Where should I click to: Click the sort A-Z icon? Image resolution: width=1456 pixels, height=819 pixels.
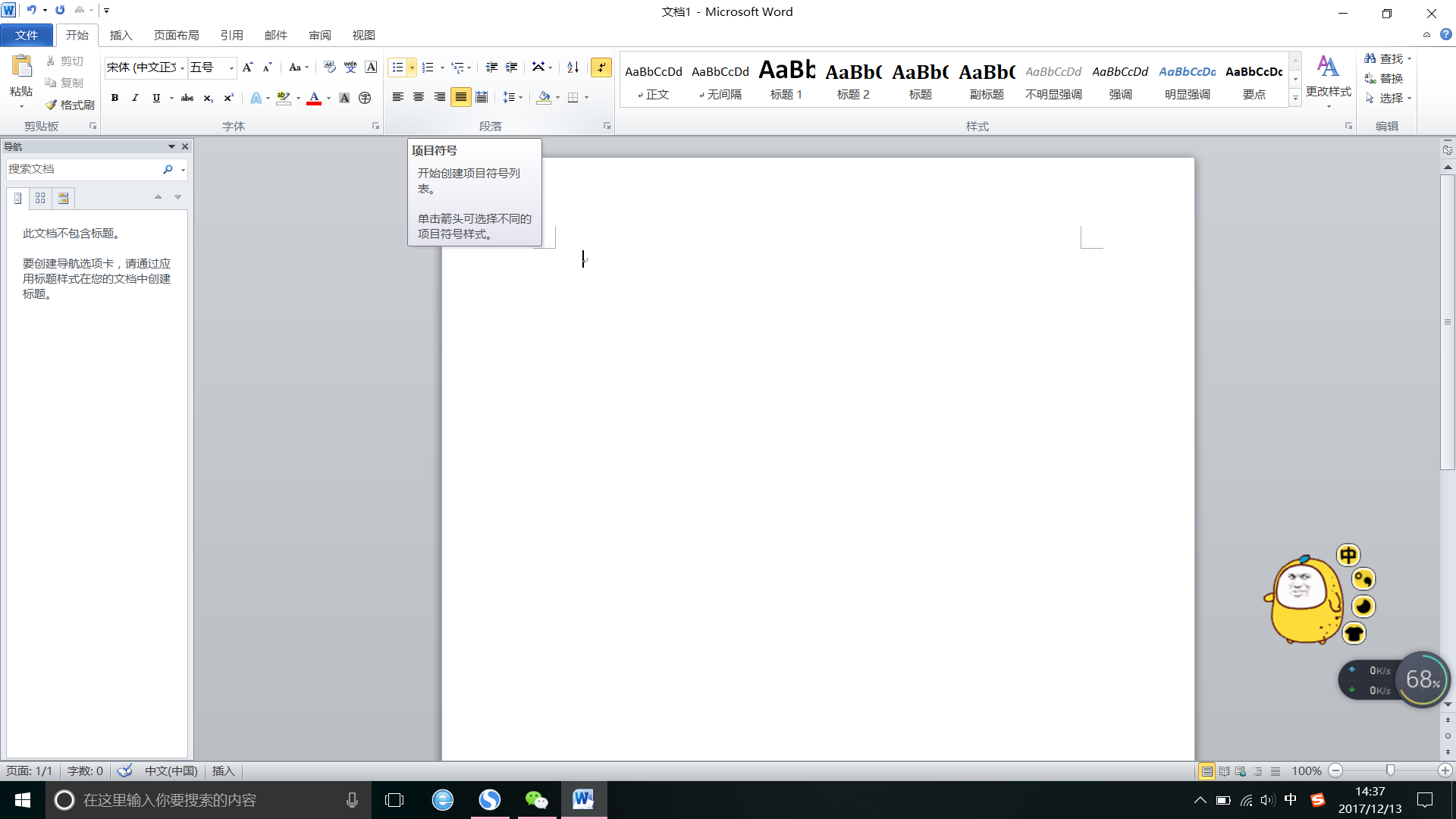[x=573, y=67]
